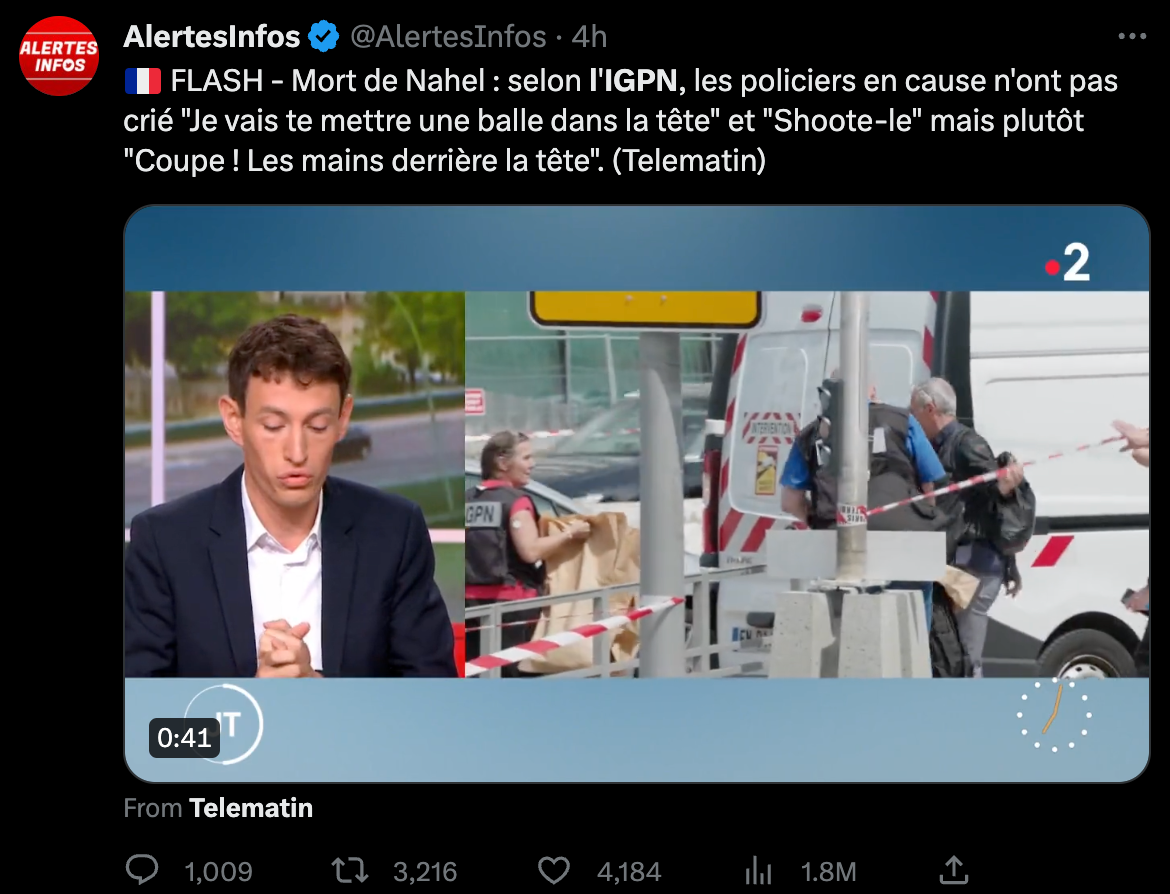
Task: Click the blue verified badge
Action: (x=324, y=37)
